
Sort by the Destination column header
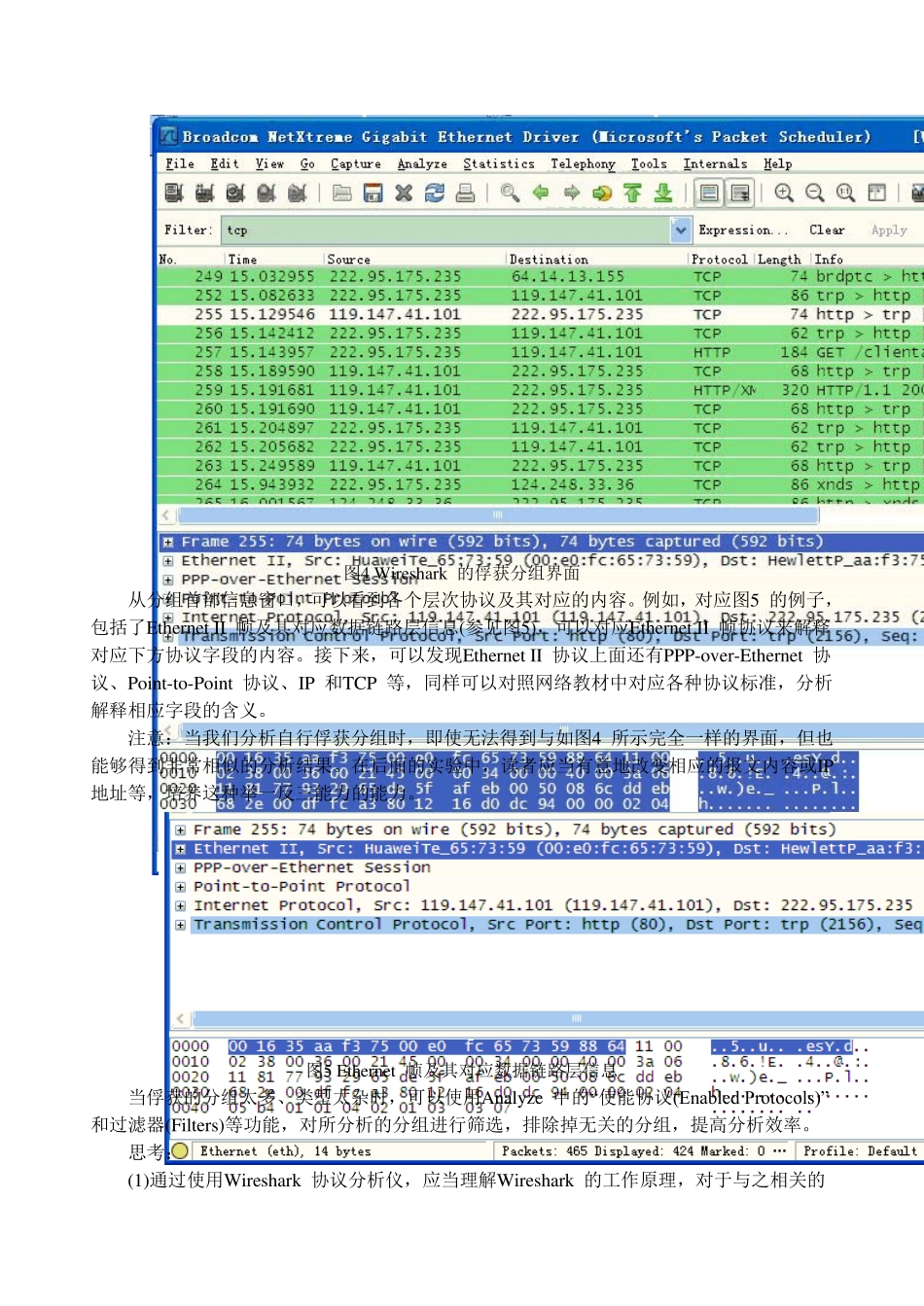[x=597, y=260]
